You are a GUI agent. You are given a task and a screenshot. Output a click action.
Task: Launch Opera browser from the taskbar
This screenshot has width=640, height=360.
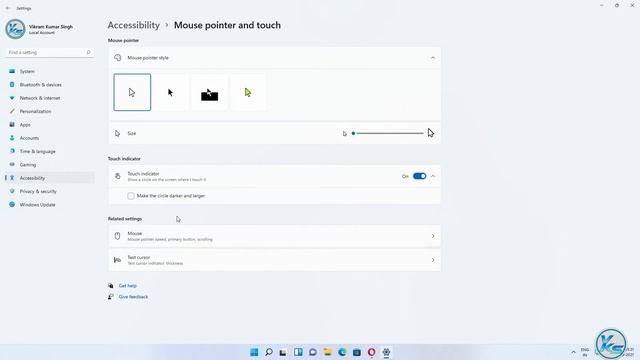371,352
